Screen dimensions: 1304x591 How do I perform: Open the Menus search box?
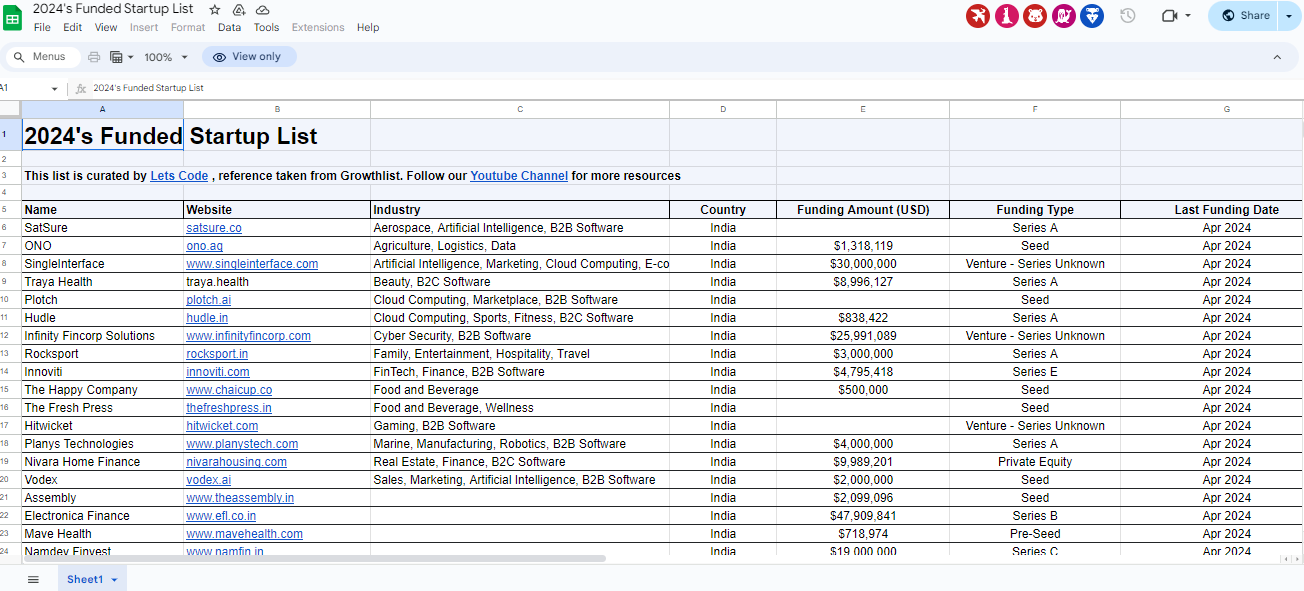(41, 57)
